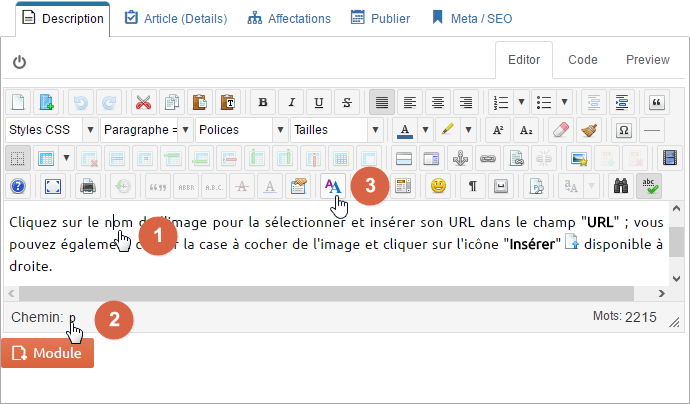This screenshot has width=690, height=404.
Task: Open editor Help icon
Action: 18,186
